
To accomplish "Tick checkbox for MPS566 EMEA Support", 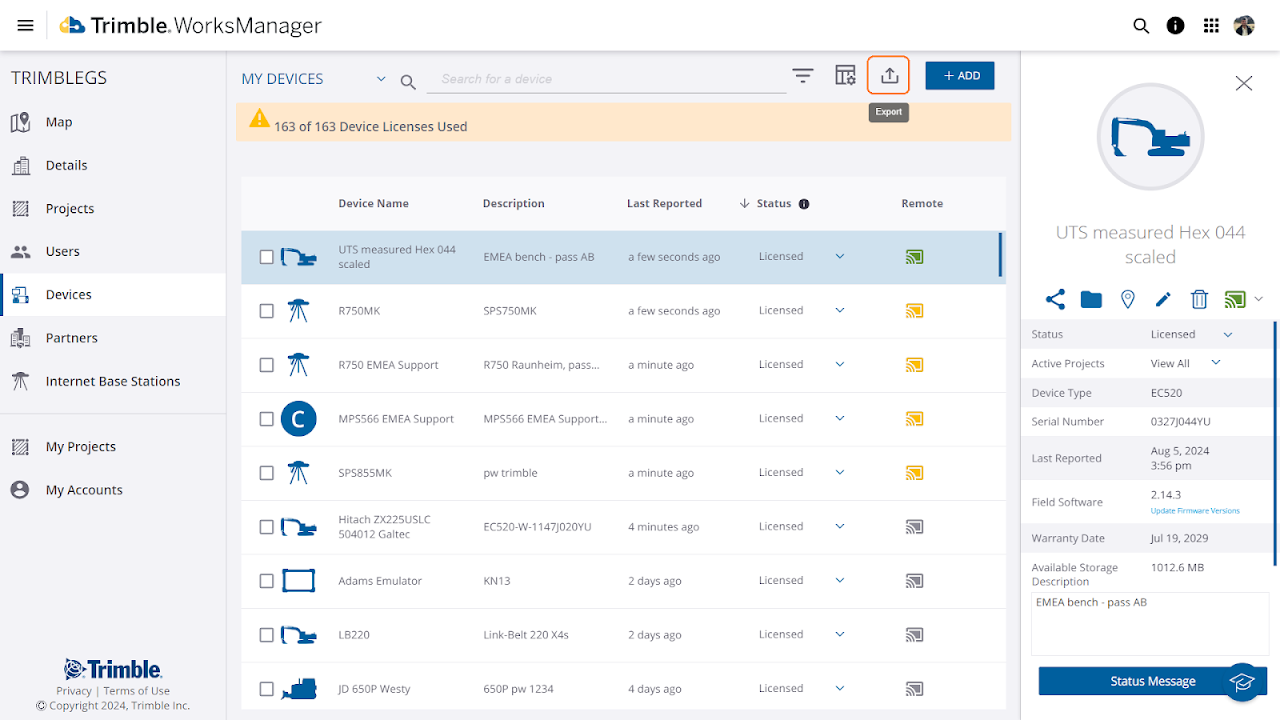I will pos(266,419).
